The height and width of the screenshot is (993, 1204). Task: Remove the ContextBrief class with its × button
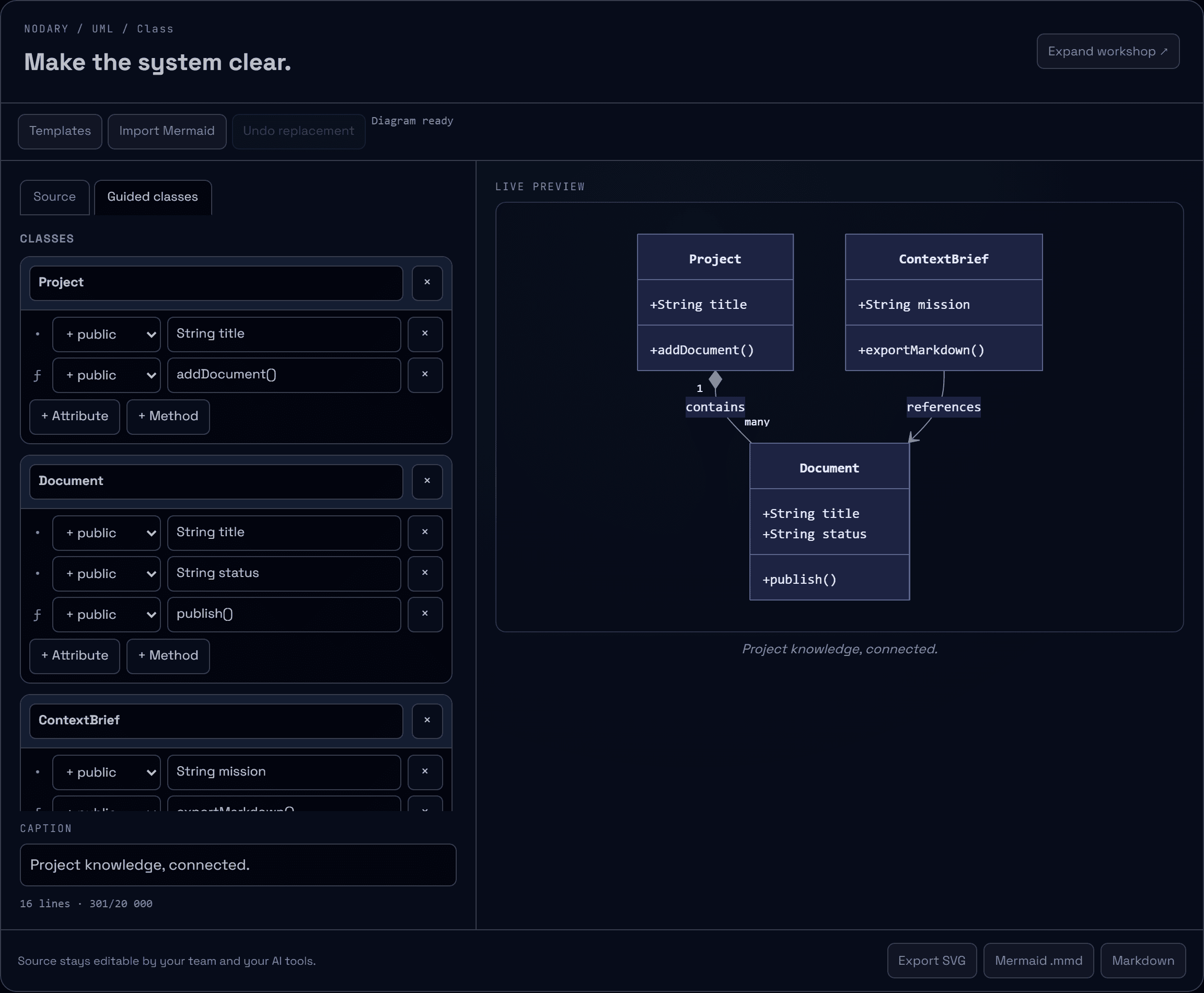tap(427, 721)
